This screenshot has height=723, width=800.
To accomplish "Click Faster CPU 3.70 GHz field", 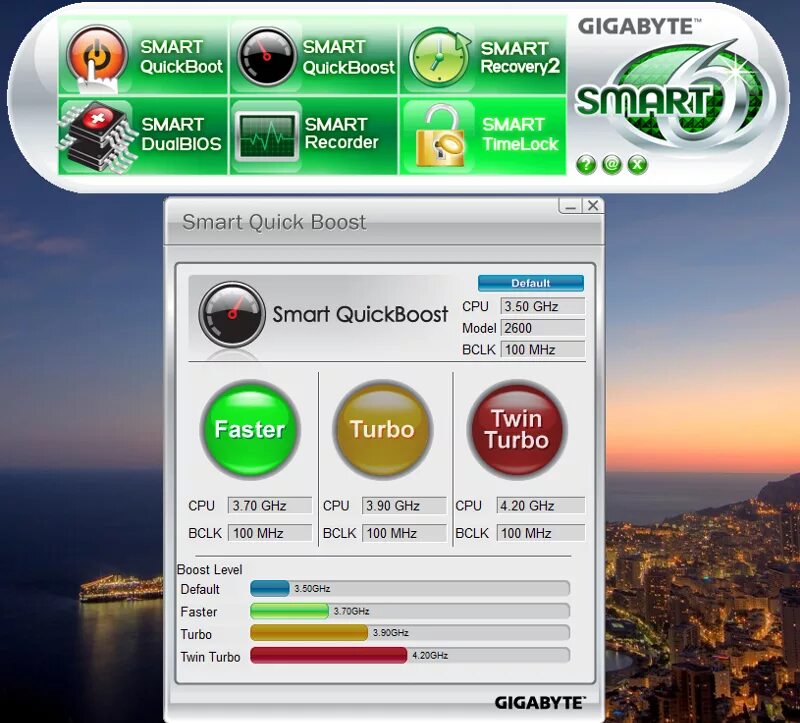I will click(x=269, y=506).
